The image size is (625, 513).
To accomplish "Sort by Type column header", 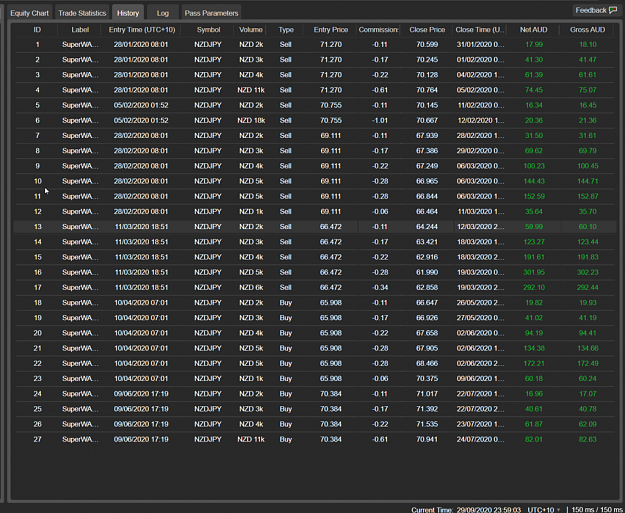I will [x=286, y=29].
